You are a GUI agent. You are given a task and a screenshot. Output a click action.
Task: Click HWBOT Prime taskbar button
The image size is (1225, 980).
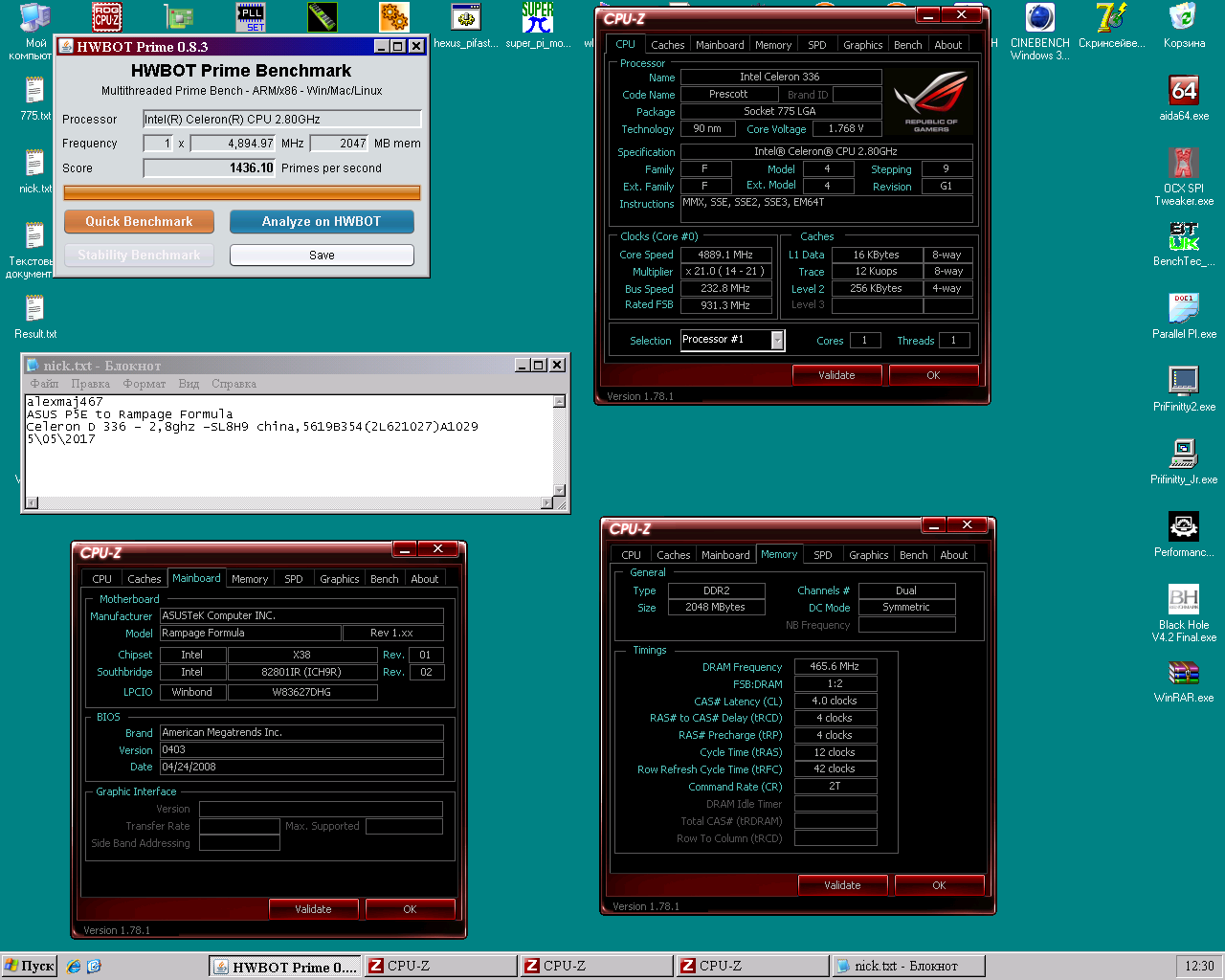[x=285, y=967]
